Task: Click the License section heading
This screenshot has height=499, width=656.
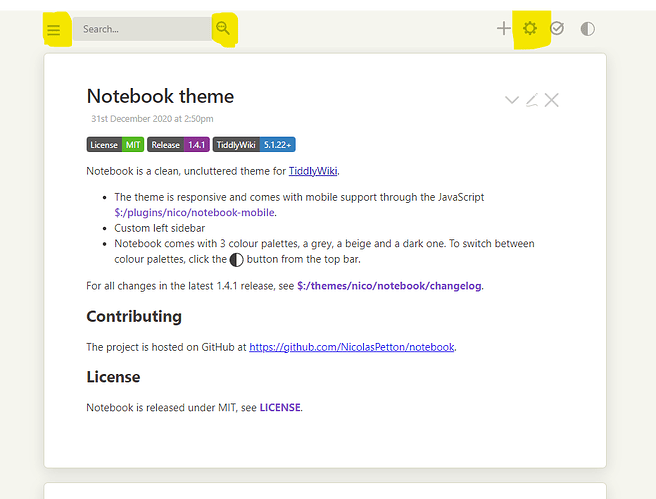Action: point(113,377)
